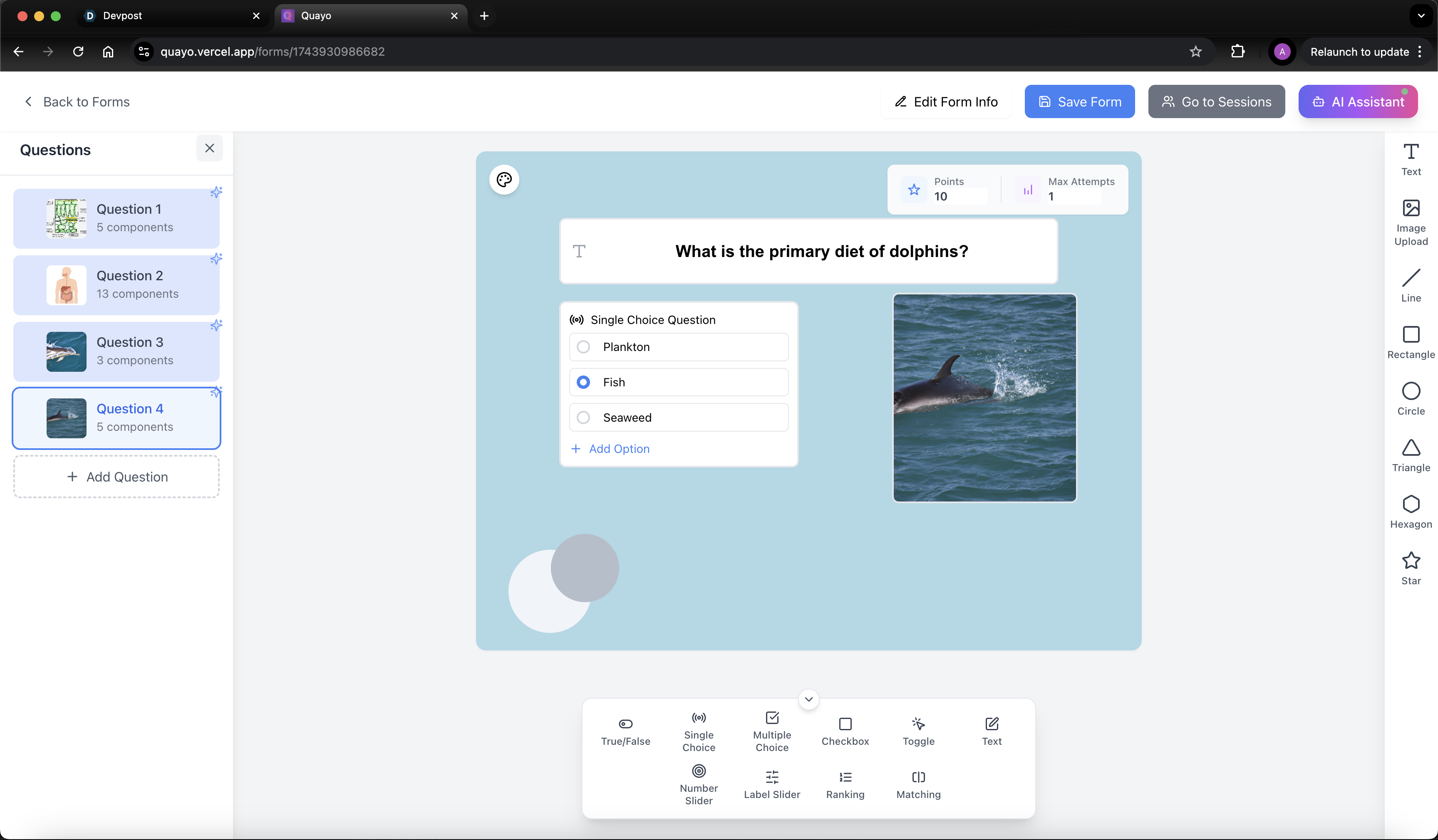Close the Questions side panel
The image size is (1438, 840).
pyautogui.click(x=209, y=148)
